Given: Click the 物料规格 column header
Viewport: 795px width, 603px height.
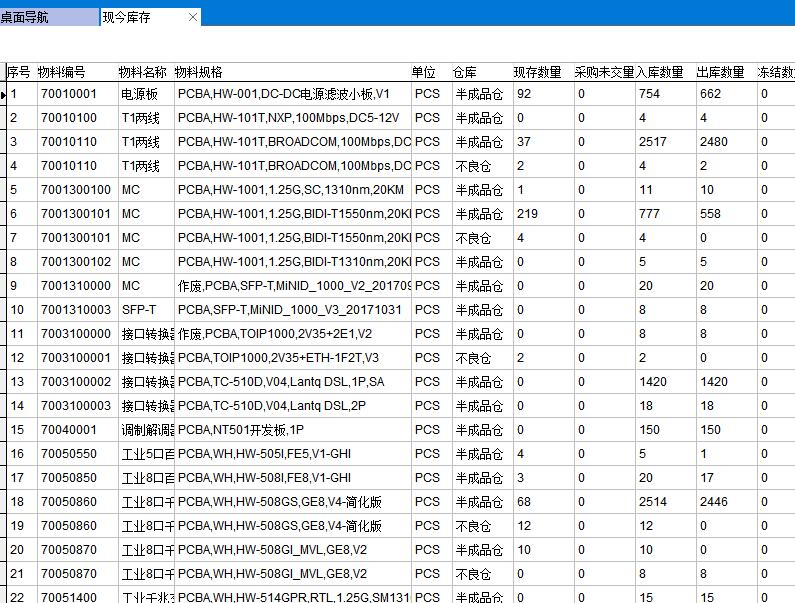Looking at the screenshot, I should [x=200, y=72].
